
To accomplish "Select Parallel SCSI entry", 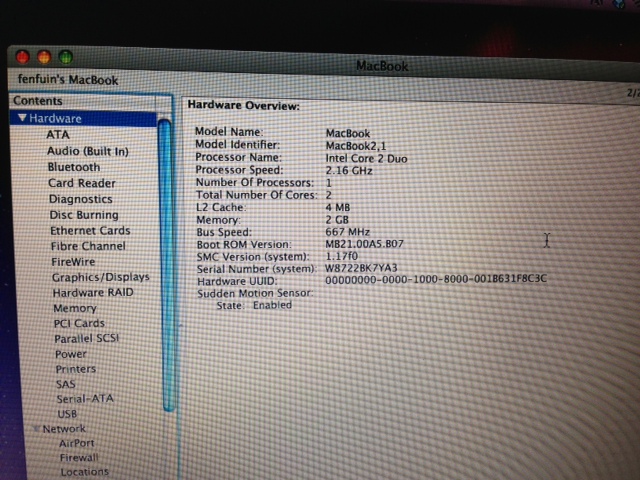I will click(87, 338).
